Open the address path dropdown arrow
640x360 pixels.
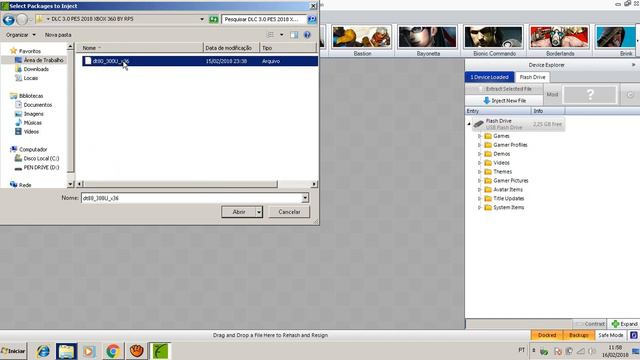(202, 19)
